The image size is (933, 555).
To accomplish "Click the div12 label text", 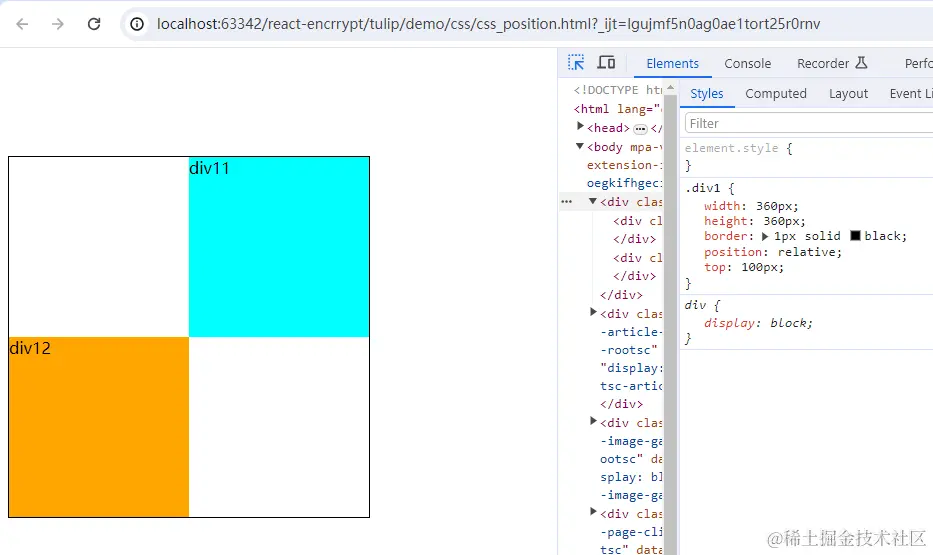I will click(x=30, y=348).
